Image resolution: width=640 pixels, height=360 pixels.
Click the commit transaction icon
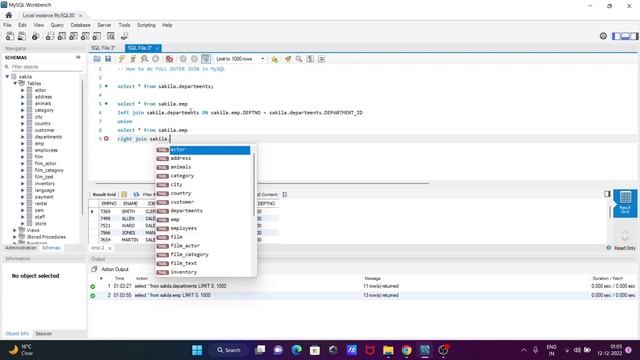[x=183, y=59]
